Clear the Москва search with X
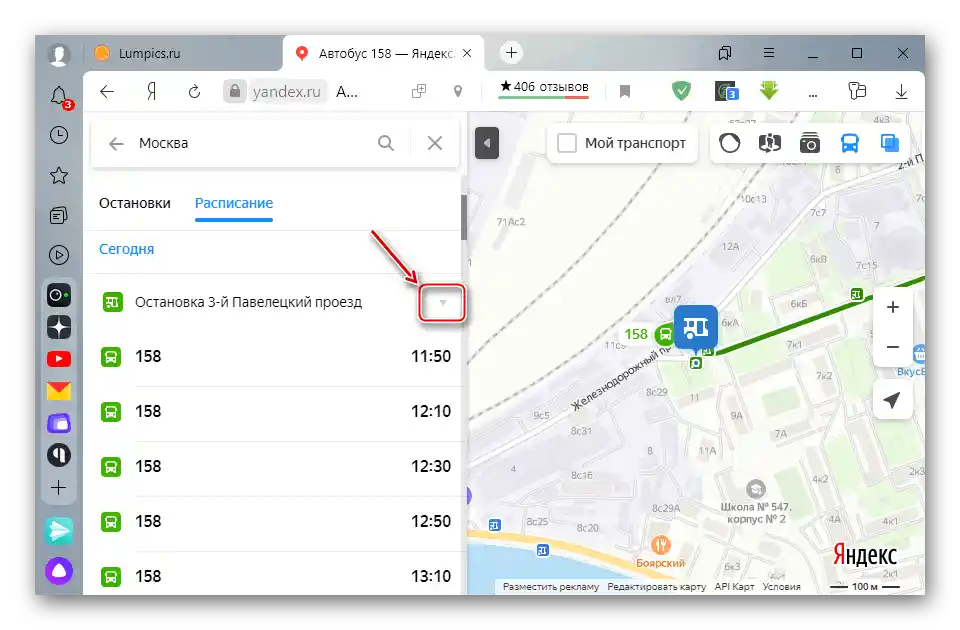 tap(435, 143)
